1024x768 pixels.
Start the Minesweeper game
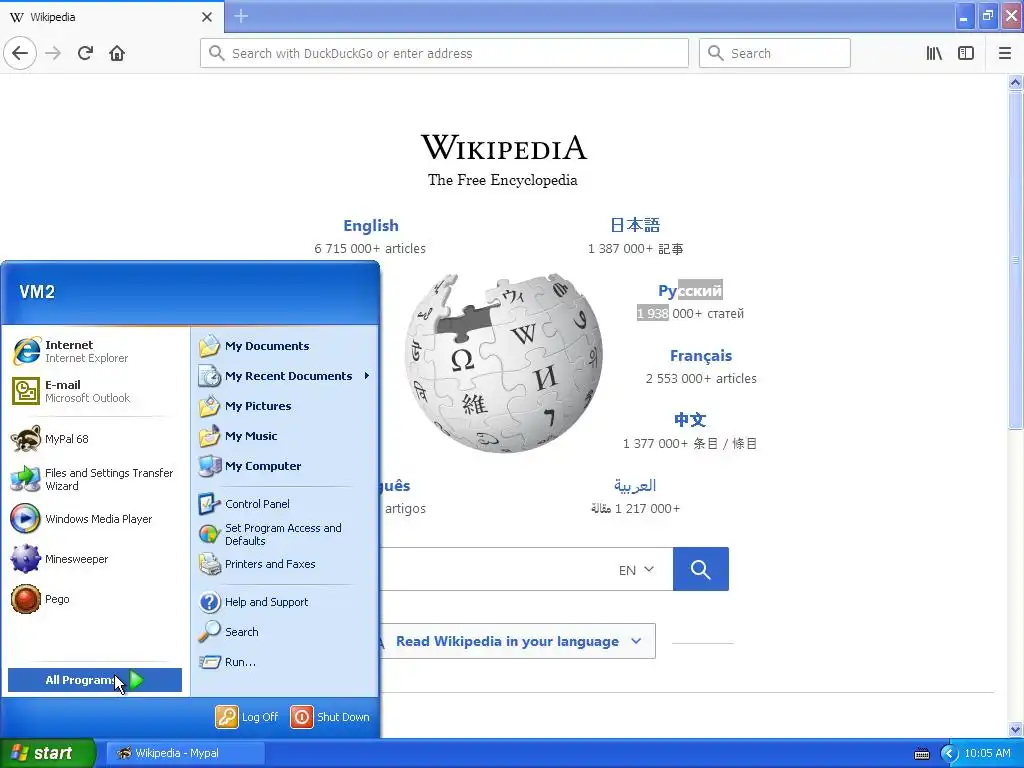[95, 559]
